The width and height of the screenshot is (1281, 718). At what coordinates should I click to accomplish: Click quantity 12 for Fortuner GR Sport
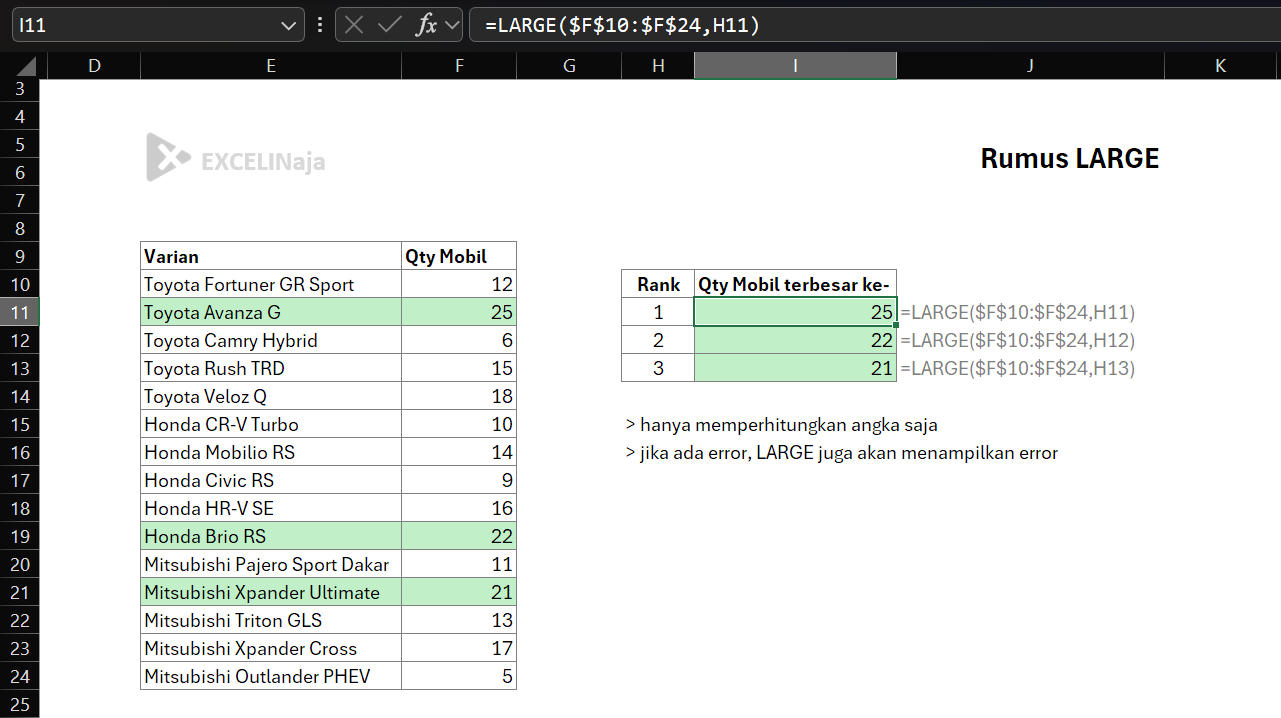tap(459, 284)
